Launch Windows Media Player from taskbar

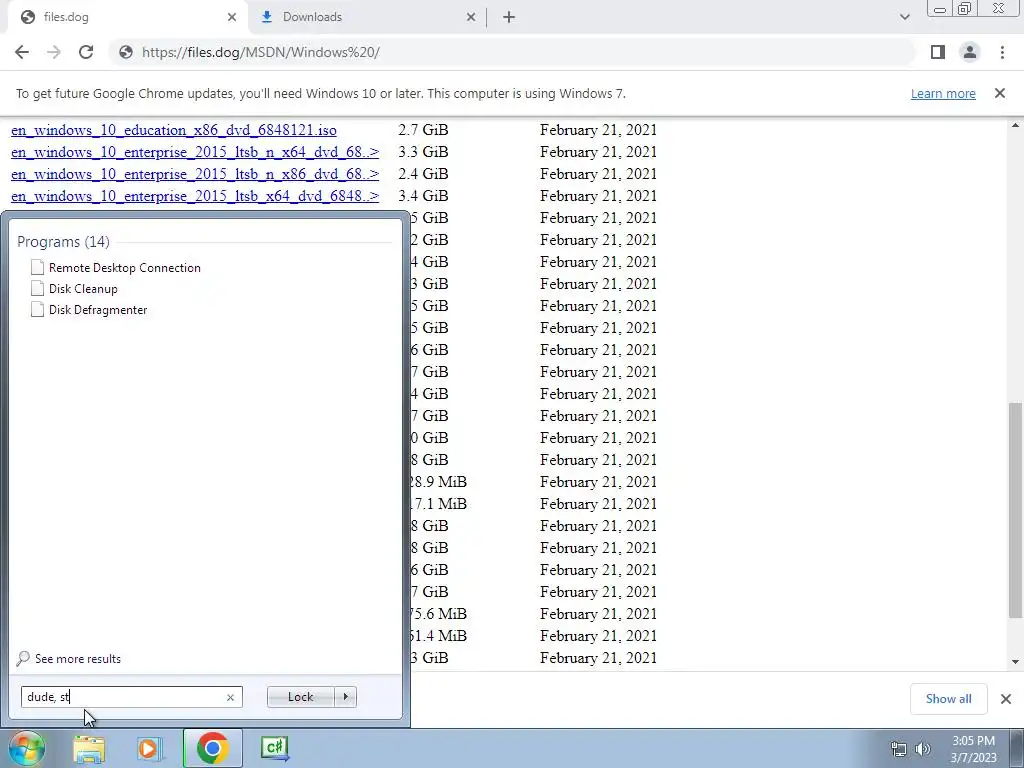(150, 748)
